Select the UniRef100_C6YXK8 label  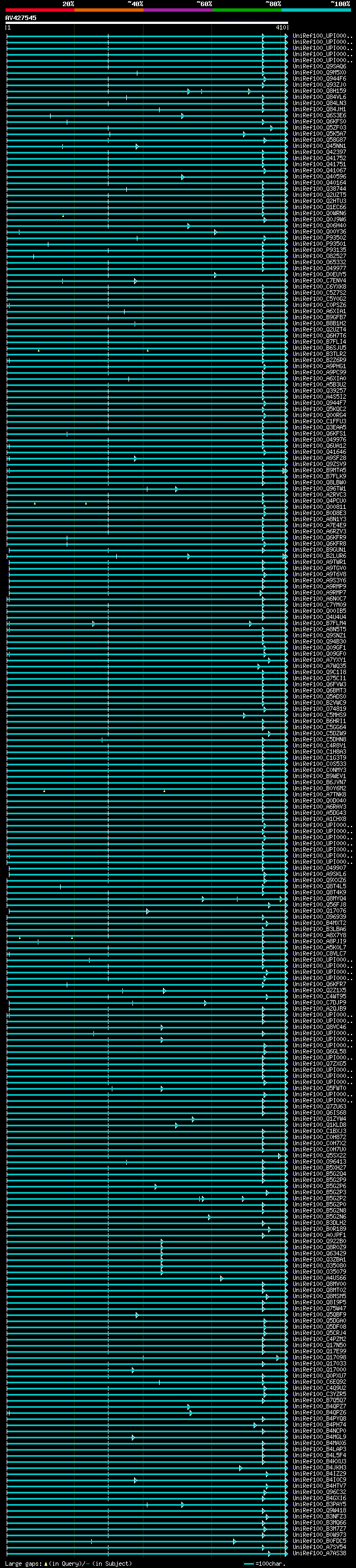coord(319,286)
